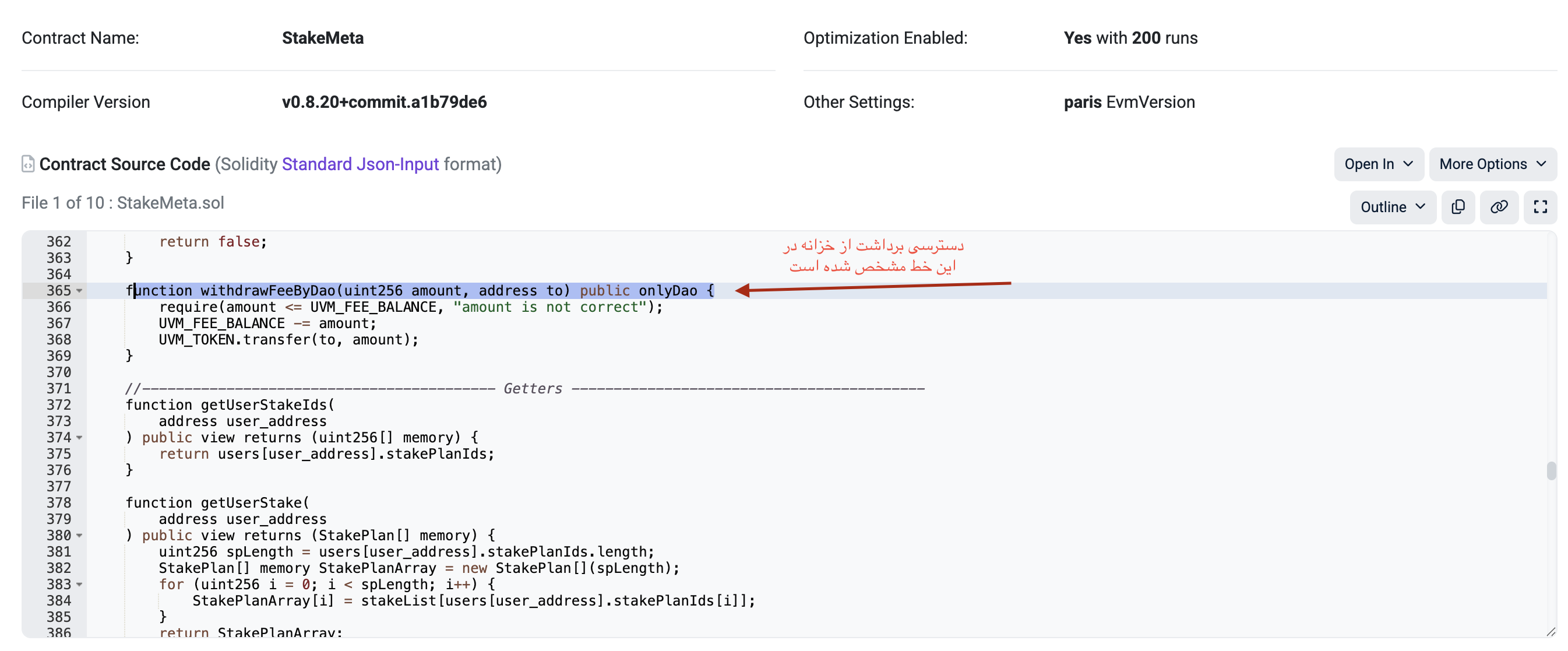Collapse code fold arrow at line 374
This screenshot has width=1568, height=651.
(x=80, y=438)
